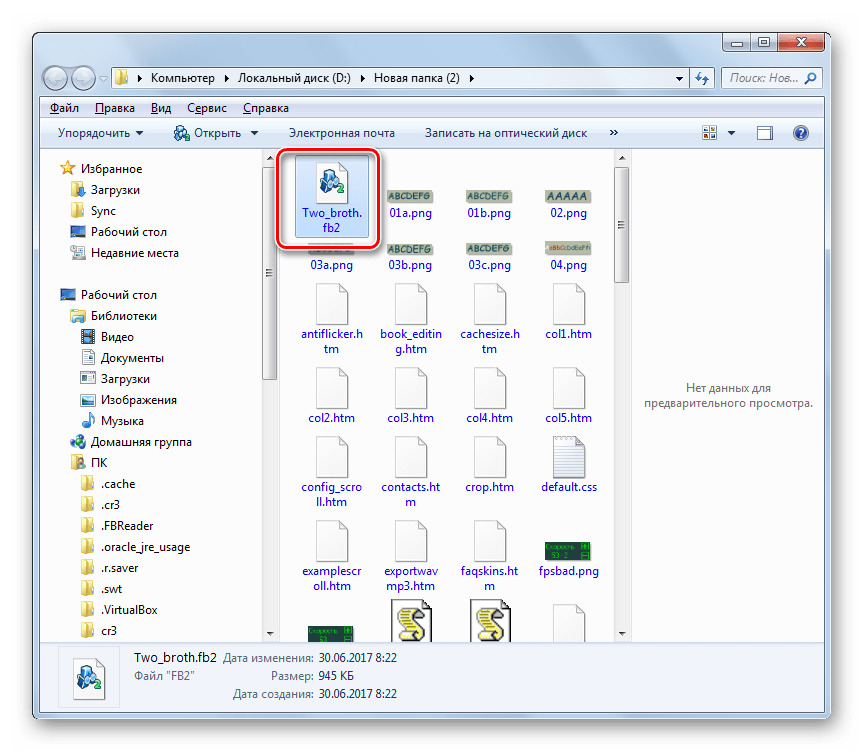The height and width of the screenshot is (752, 864).
Task: Click Записать на оптический диск
Action: (505, 133)
